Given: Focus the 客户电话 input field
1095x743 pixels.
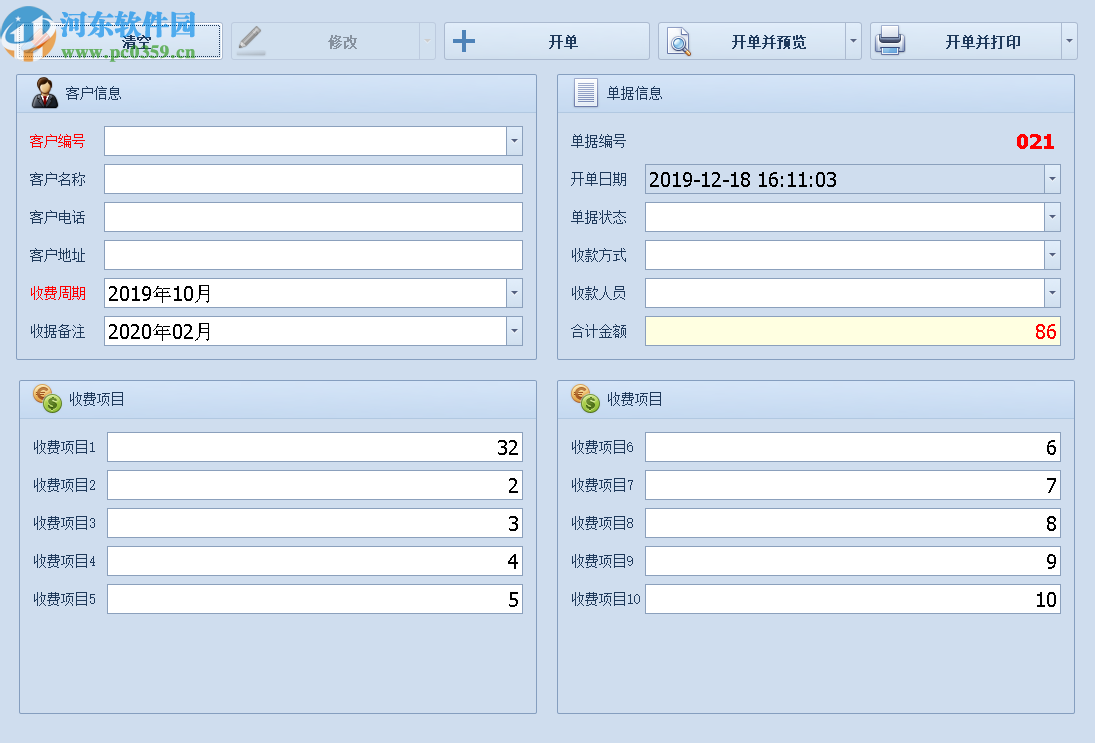Looking at the screenshot, I should (314, 217).
